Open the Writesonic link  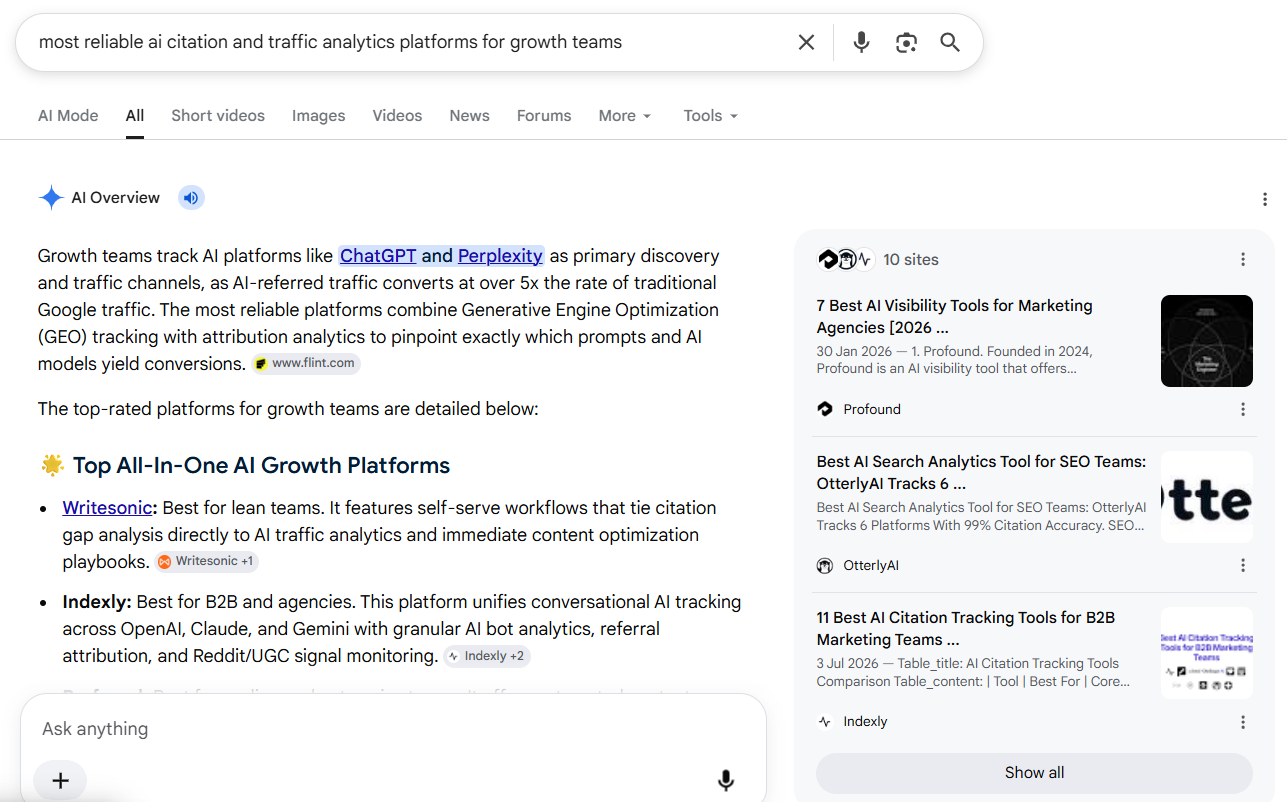tap(107, 508)
